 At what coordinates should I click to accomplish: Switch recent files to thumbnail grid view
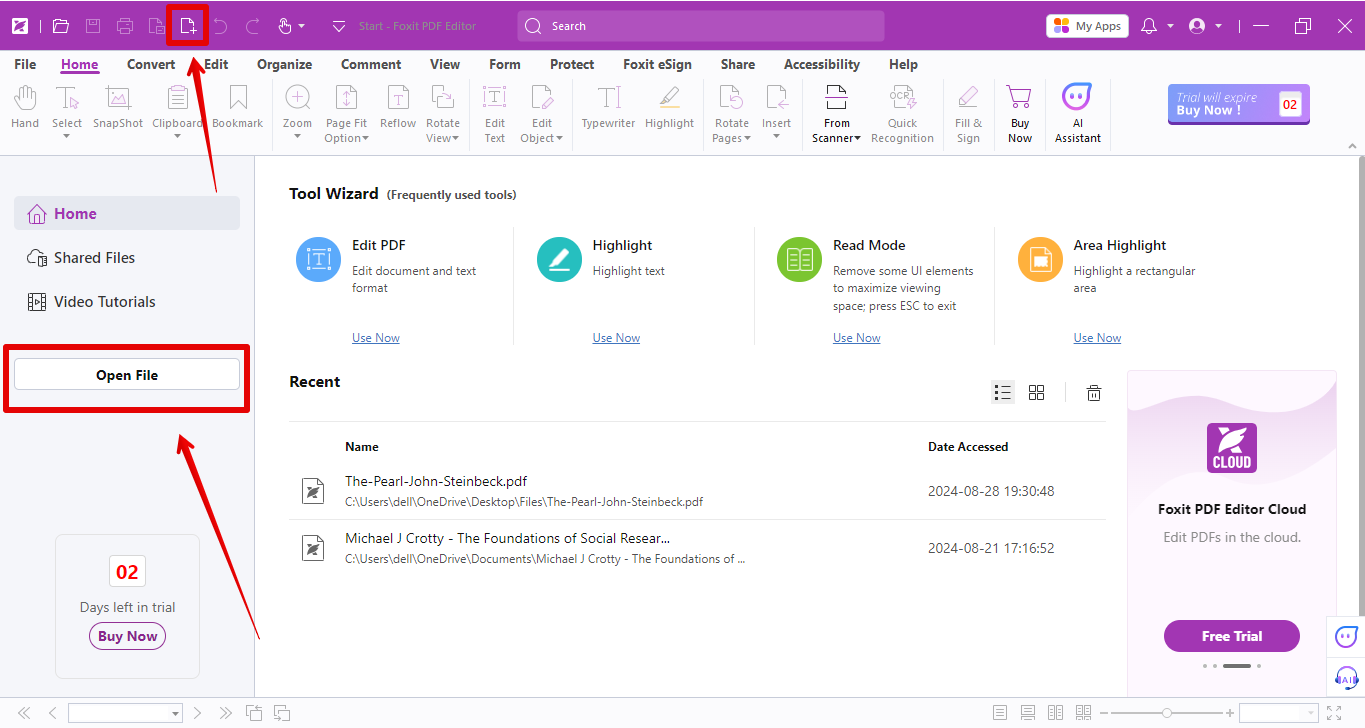[1036, 393]
